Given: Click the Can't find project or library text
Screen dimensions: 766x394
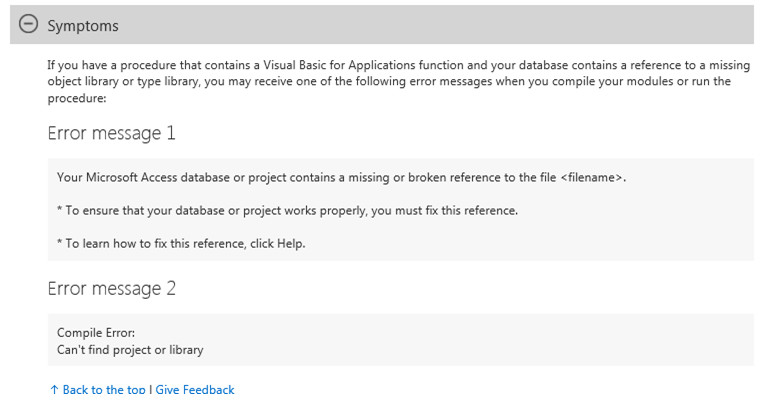Looking at the screenshot, I should coord(130,350).
